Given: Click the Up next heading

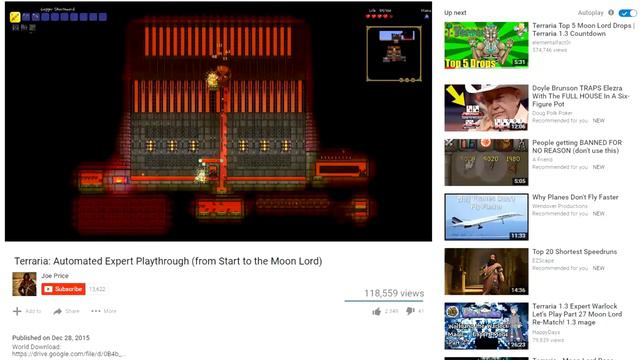Looking at the screenshot, I should point(455,13).
